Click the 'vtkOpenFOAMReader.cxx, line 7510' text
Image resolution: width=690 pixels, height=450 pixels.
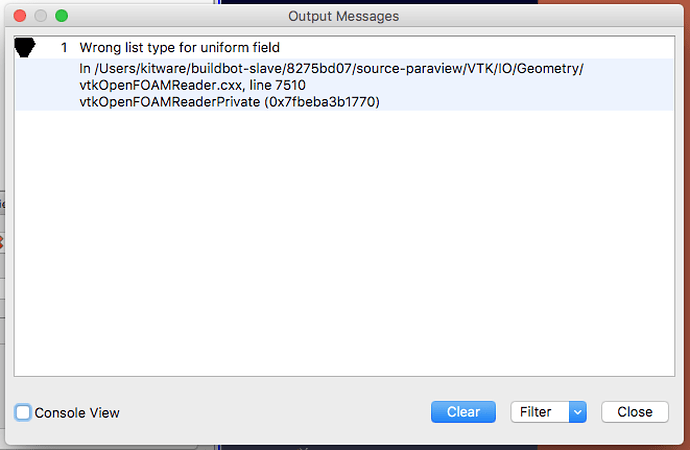[x=185, y=85]
